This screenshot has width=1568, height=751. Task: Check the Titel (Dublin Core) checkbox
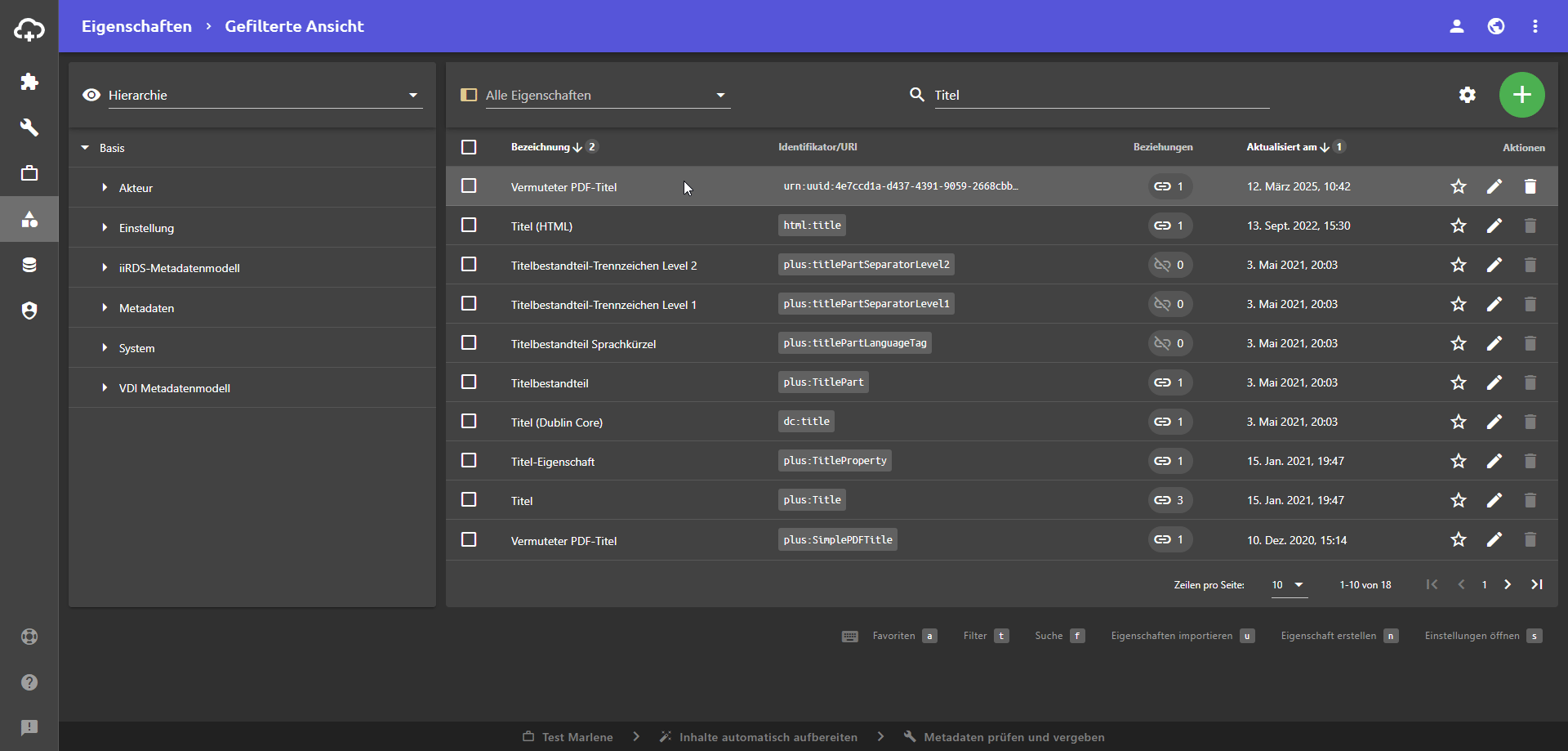tap(469, 421)
